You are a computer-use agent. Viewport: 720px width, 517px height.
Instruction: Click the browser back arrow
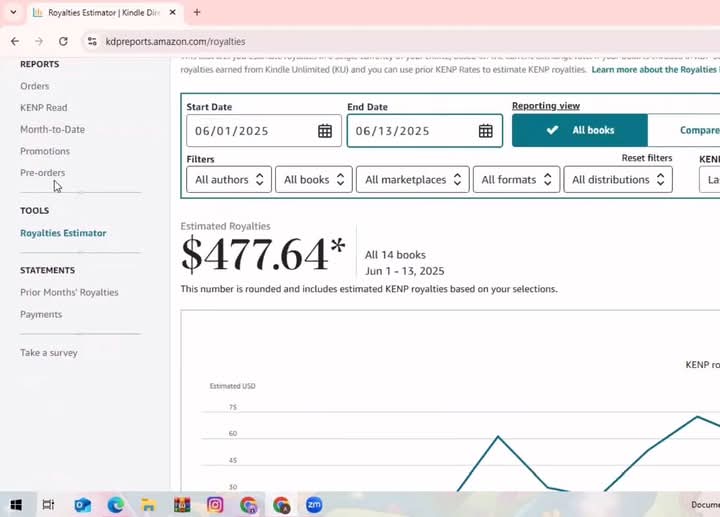click(15, 41)
